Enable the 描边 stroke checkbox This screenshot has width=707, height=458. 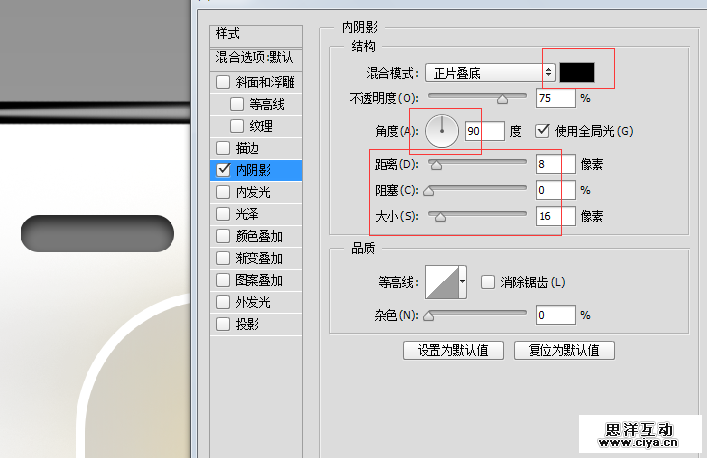coord(223,148)
